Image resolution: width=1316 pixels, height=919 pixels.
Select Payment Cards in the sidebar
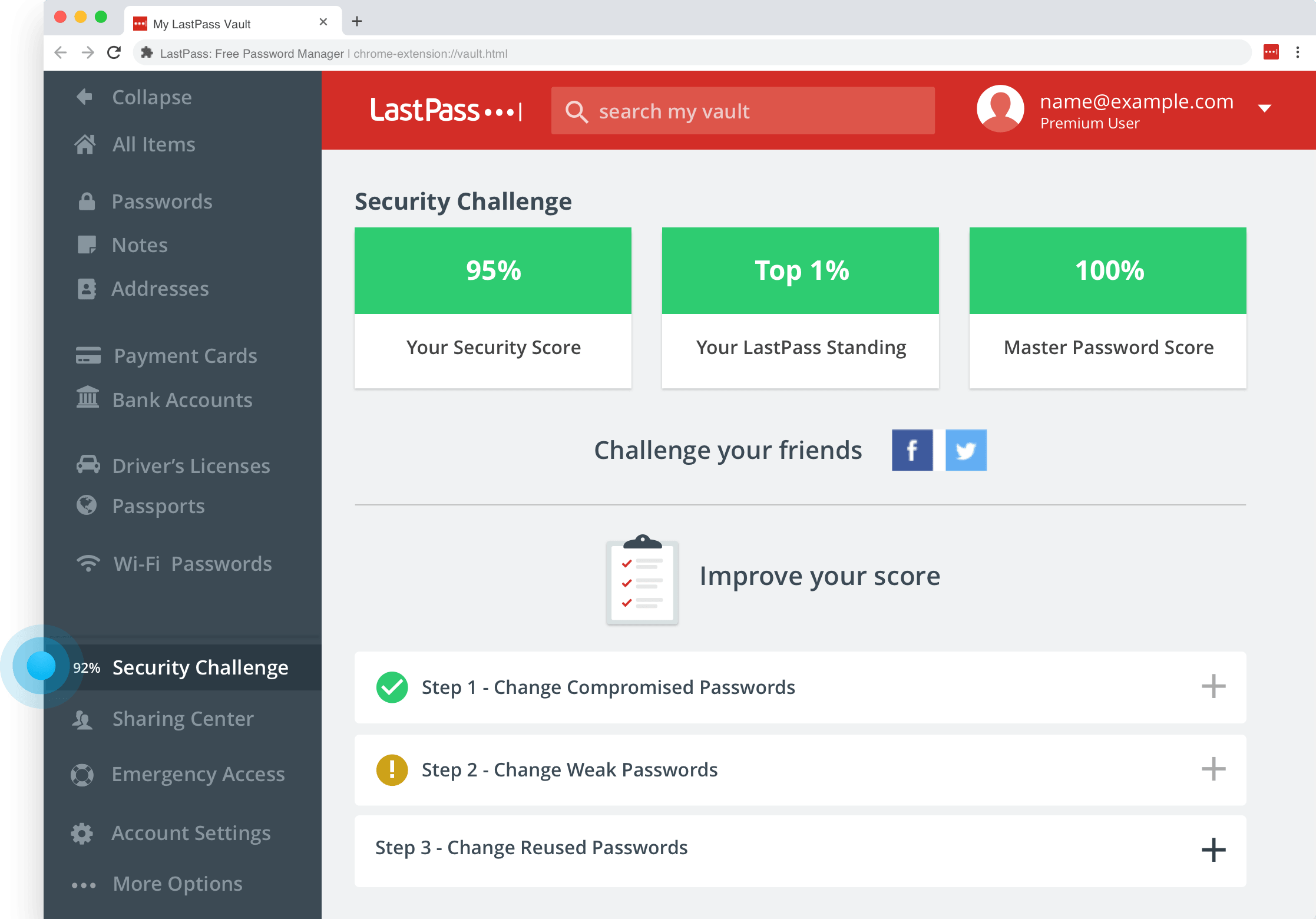coord(185,355)
